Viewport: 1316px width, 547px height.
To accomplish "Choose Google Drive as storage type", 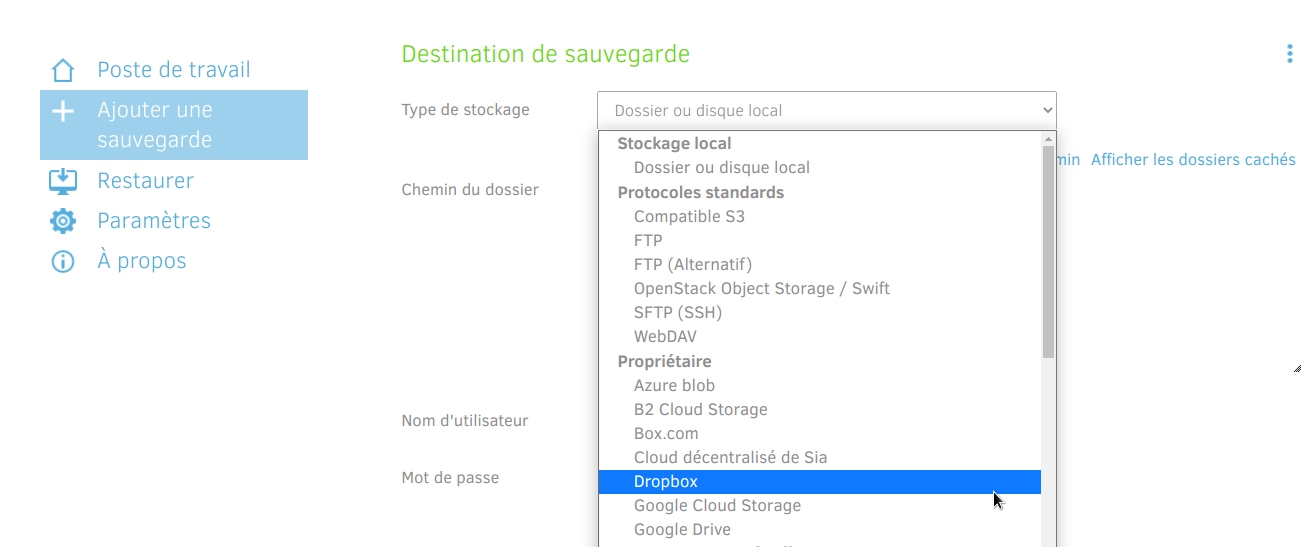I will tap(682, 530).
